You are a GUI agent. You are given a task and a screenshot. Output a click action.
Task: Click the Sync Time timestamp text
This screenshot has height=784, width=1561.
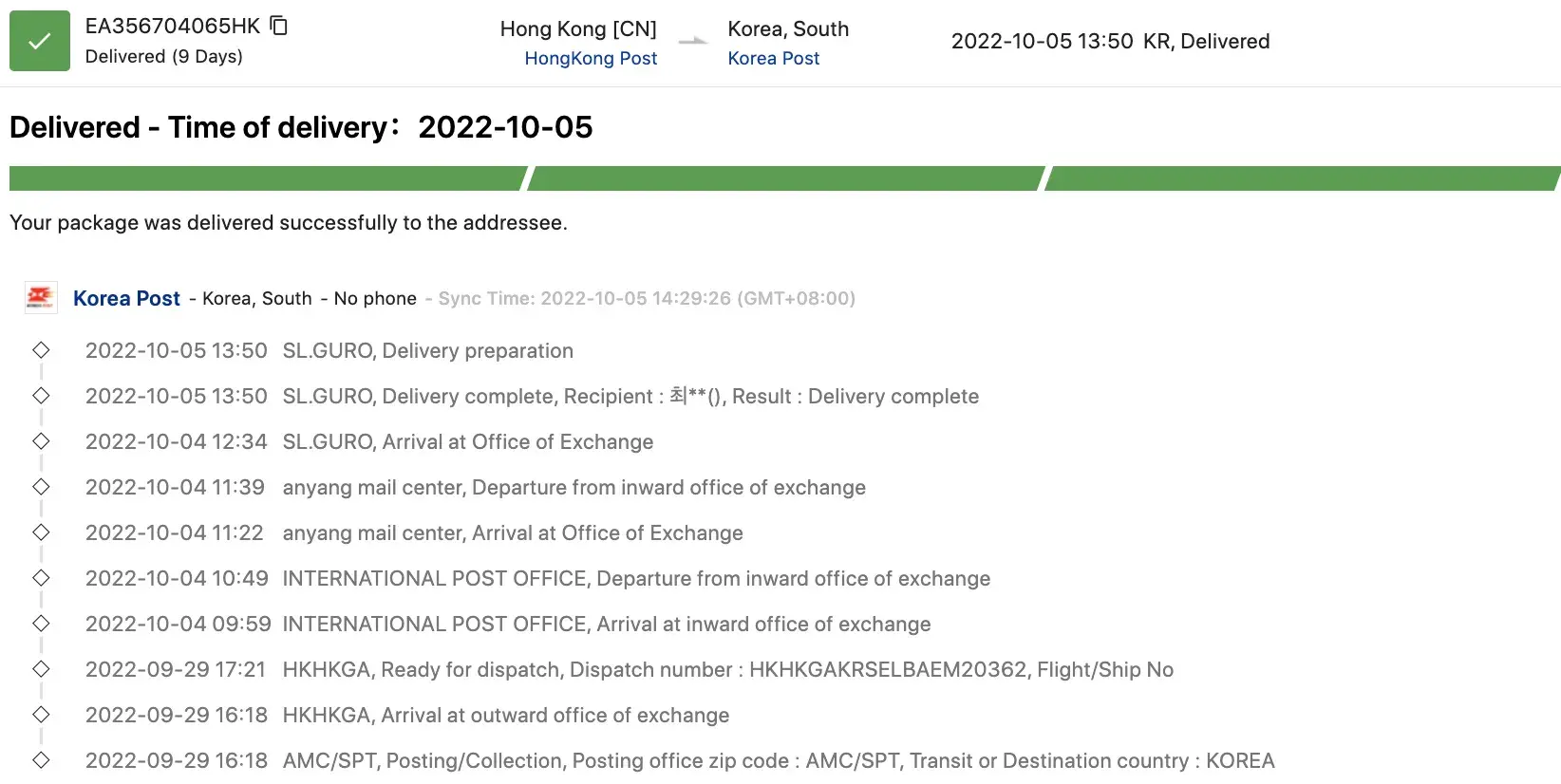point(646,298)
